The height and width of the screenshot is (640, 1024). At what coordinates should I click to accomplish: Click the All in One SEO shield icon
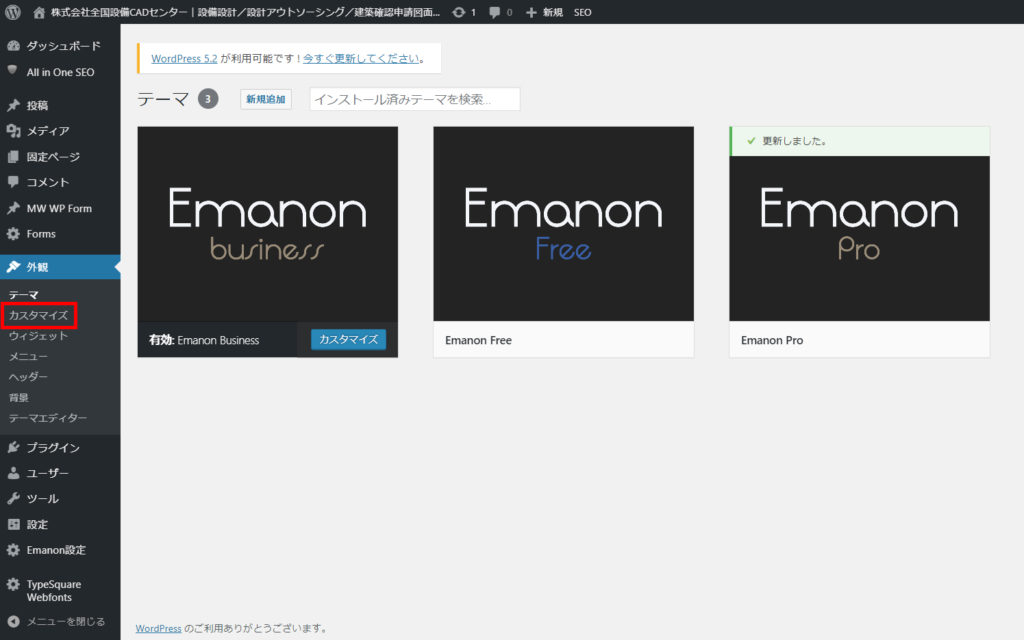coord(12,71)
